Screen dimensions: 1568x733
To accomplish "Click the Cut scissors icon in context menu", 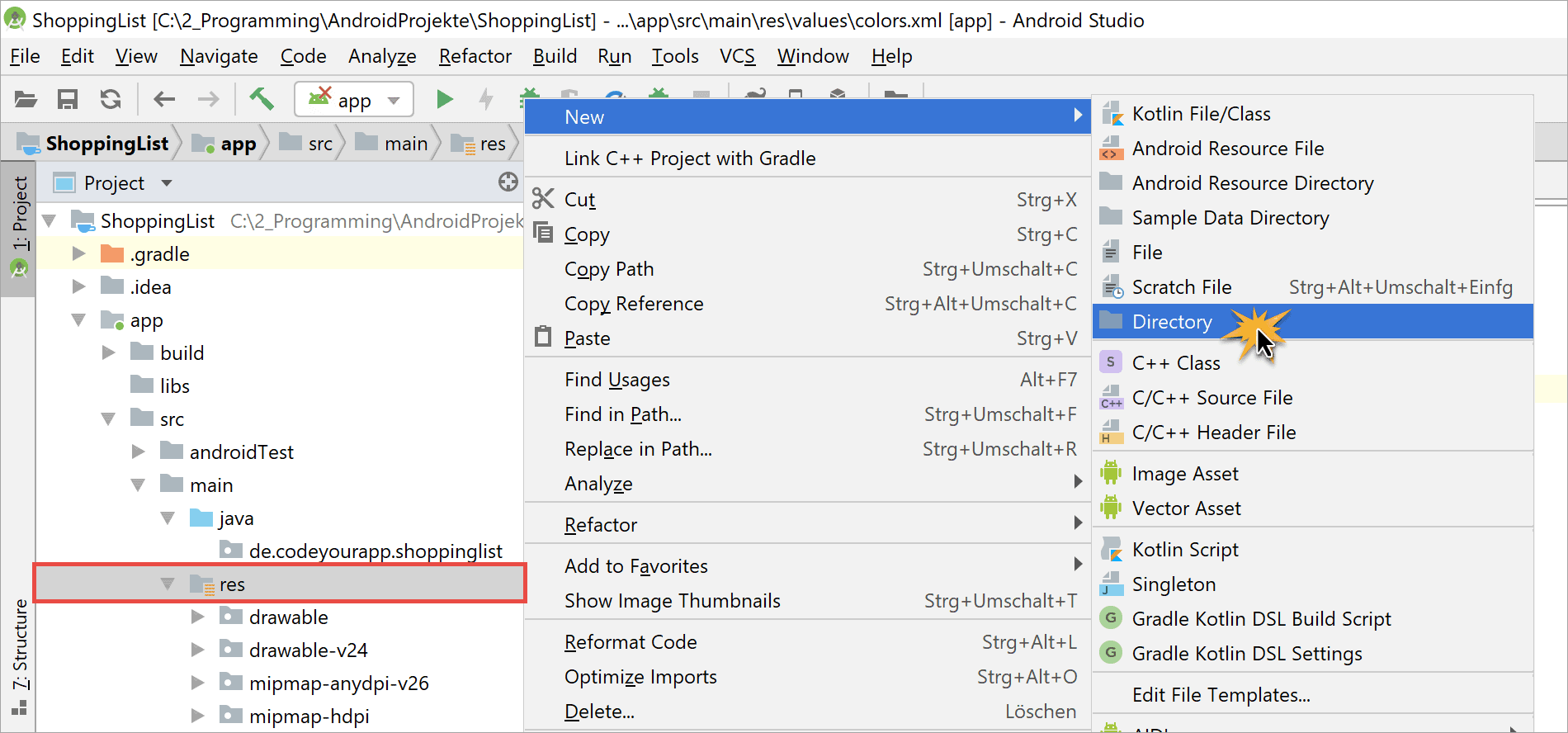I will pyautogui.click(x=543, y=199).
